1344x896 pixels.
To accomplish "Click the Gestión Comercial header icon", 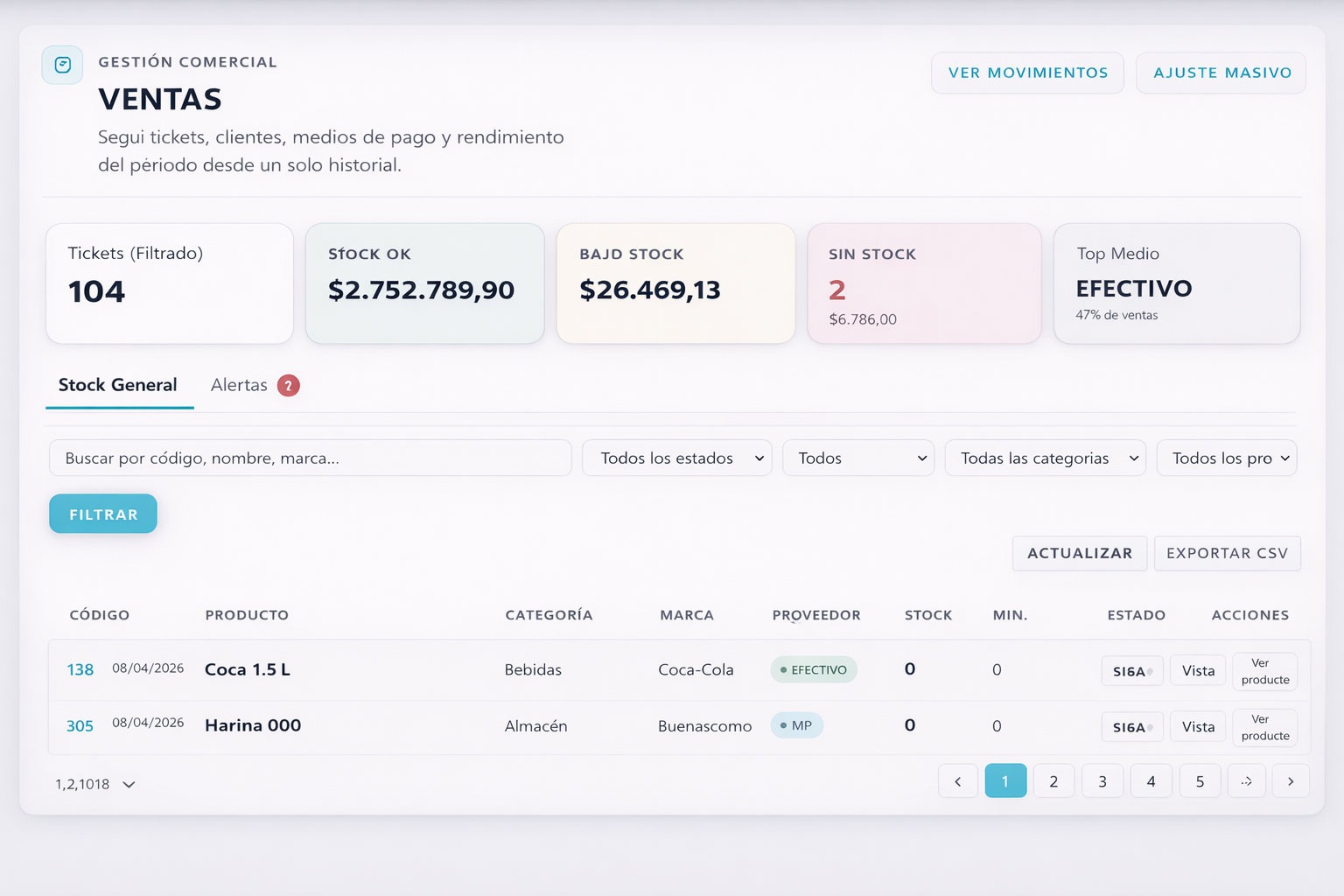I will [62, 65].
